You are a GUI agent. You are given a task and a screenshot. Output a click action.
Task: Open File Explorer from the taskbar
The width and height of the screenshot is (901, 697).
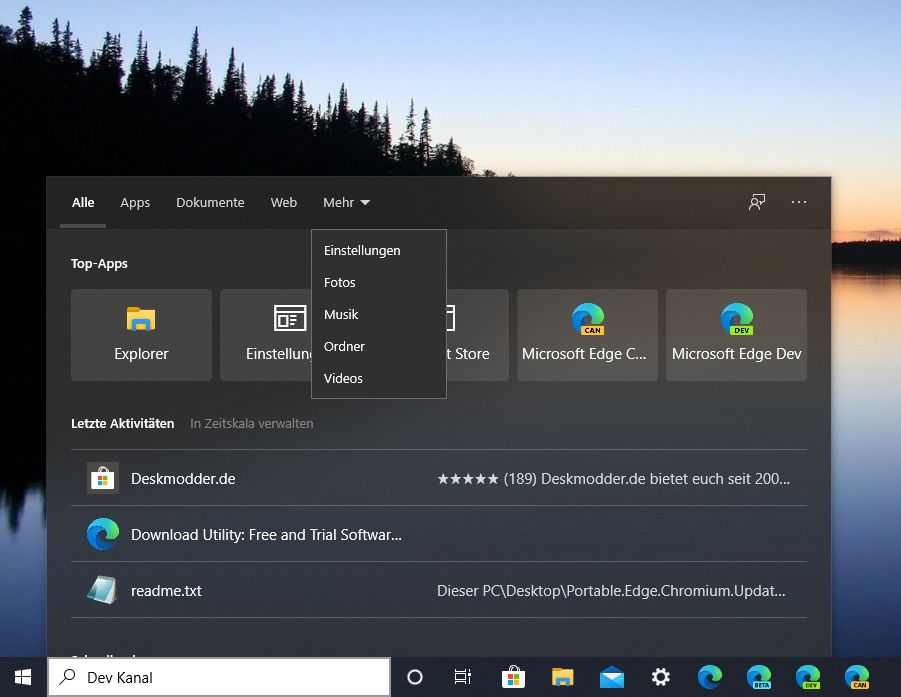(x=563, y=677)
